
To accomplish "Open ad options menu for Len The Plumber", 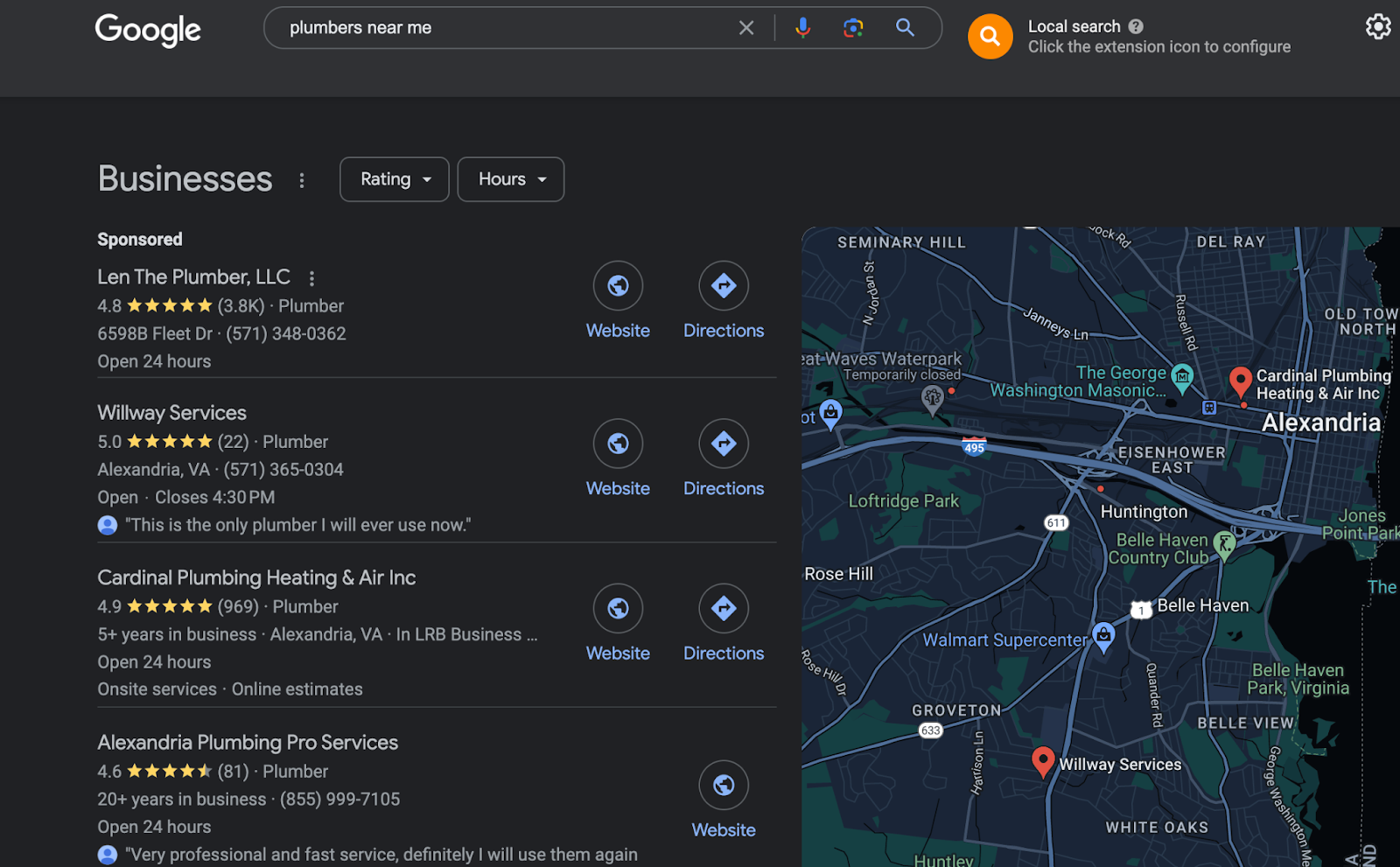I will 311,278.
